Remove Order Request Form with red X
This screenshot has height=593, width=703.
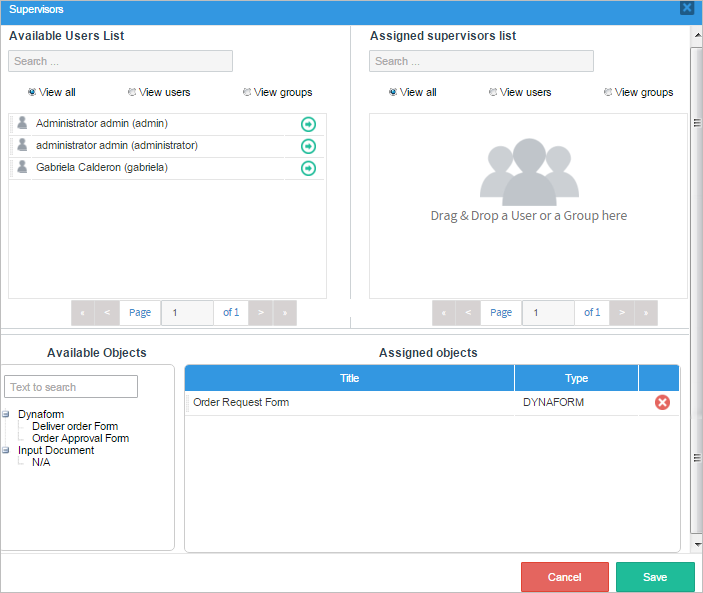coord(662,402)
